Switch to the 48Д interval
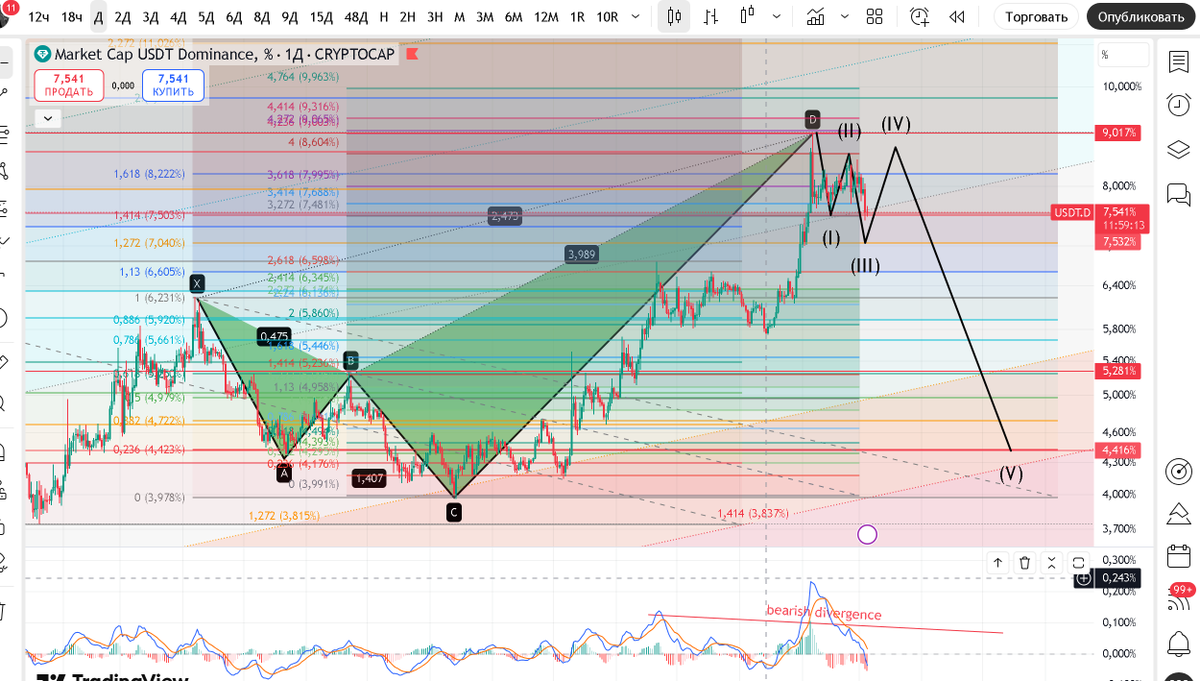 pos(355,16)
